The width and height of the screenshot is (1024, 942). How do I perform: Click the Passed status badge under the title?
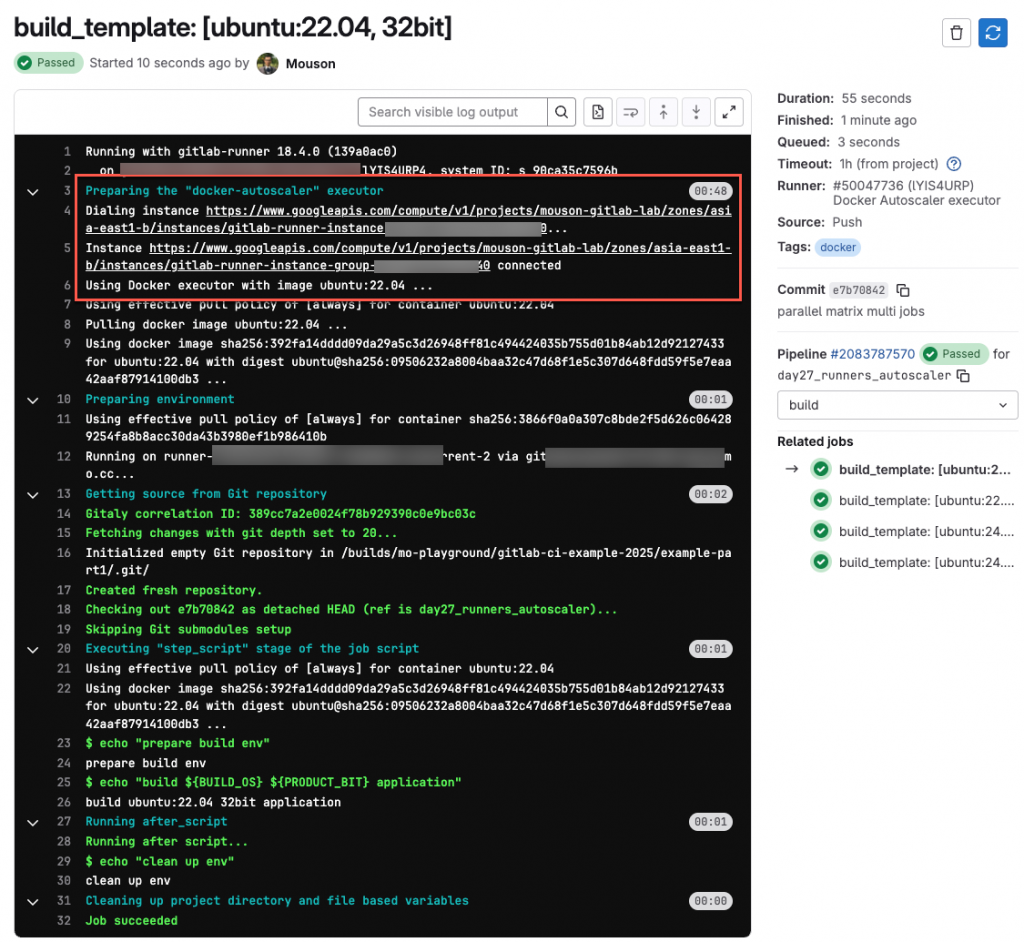tap(48, 63)
